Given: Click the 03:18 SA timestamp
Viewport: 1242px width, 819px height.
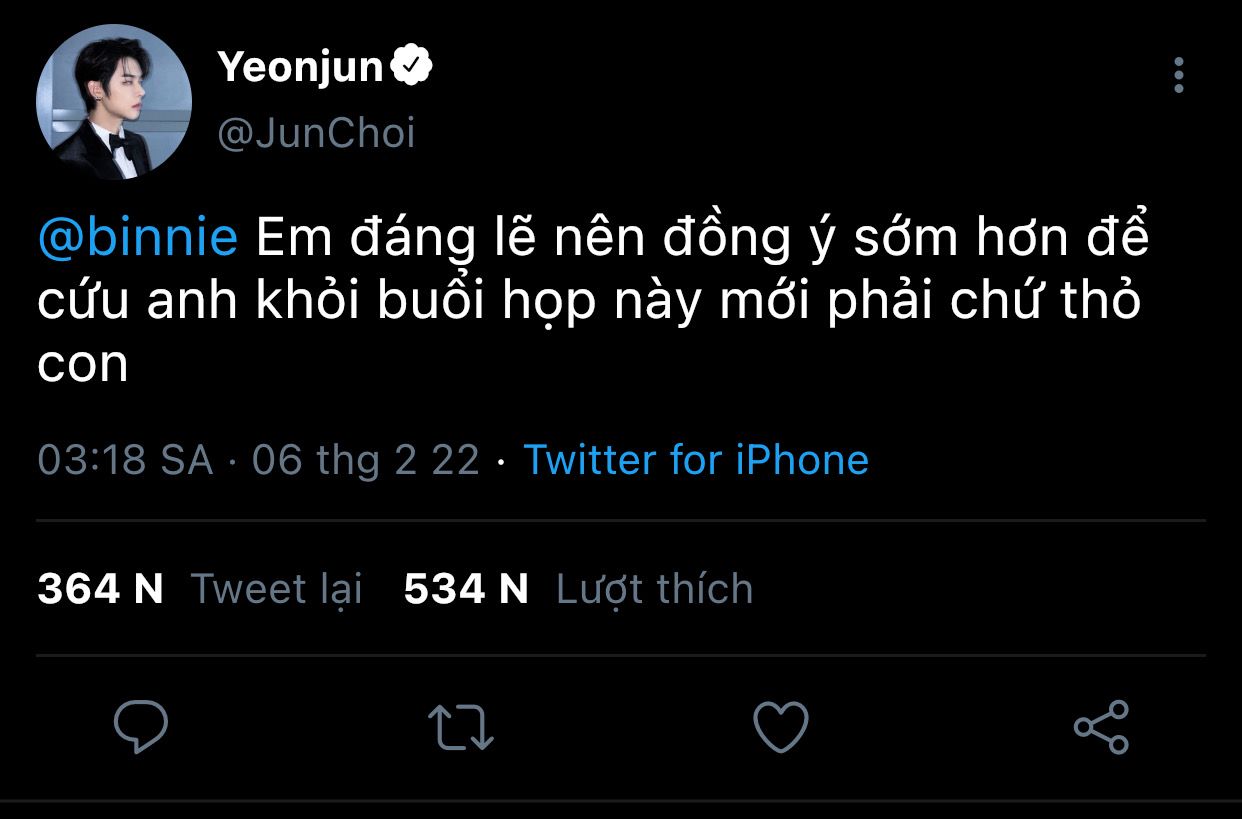Looking at the screenshot, I should click(125, 459).
